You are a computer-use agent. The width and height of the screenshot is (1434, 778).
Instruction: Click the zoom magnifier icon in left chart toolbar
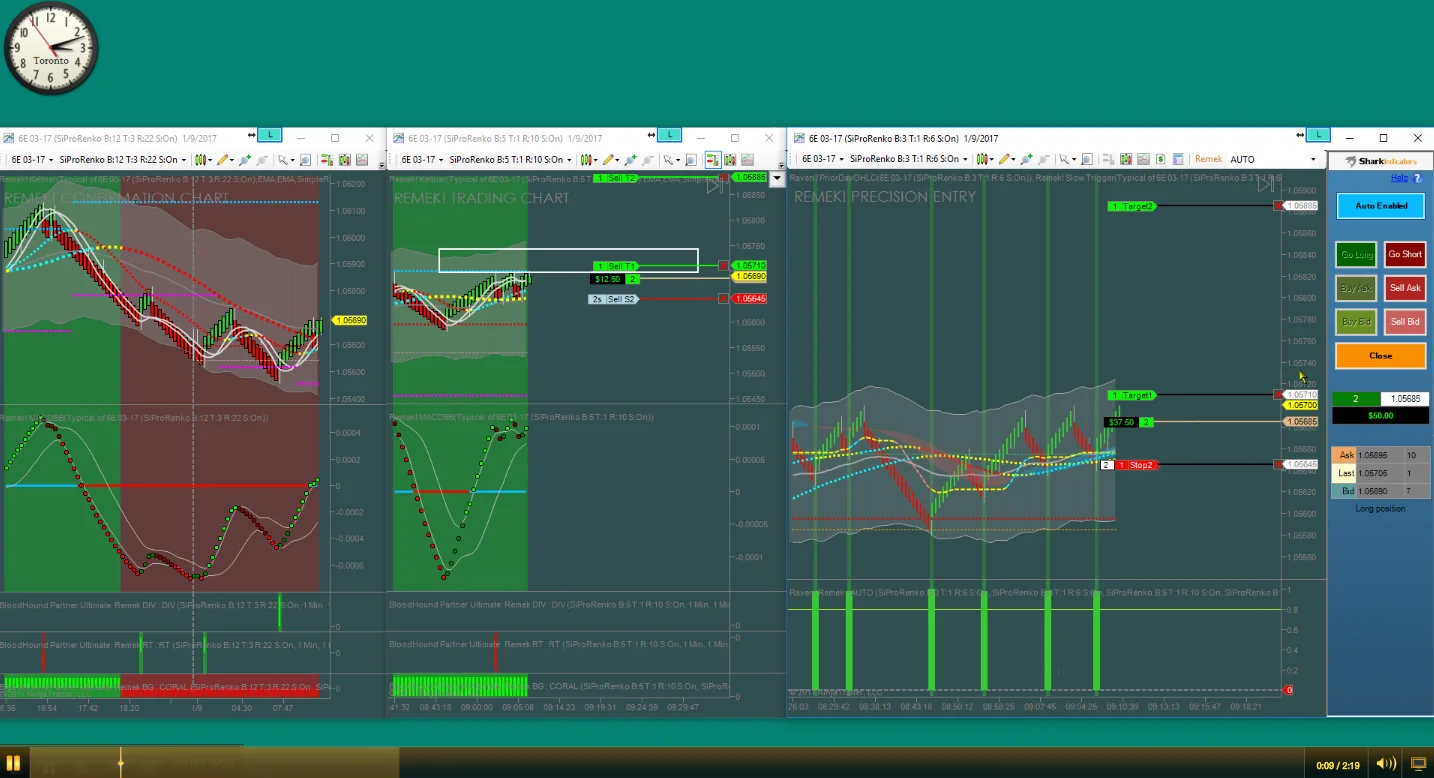(305, 159)
